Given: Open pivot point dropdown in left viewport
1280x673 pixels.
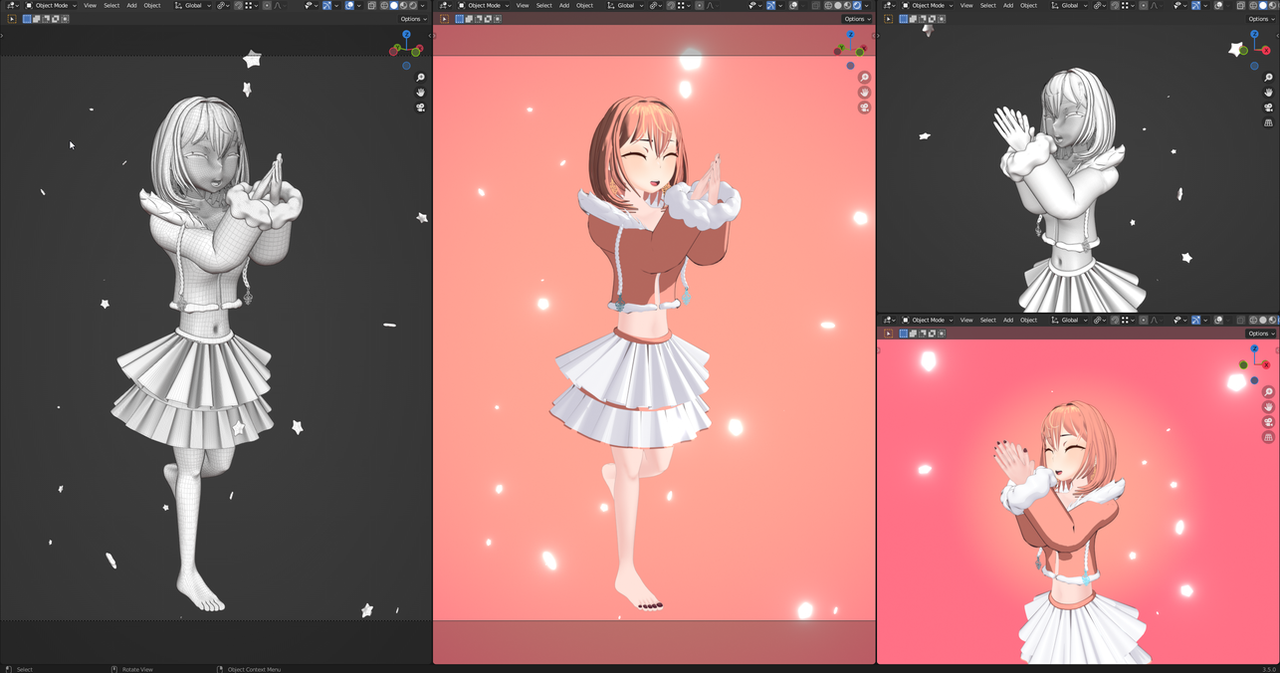Looking at the screenshot, I should click(x=223, y=5).
